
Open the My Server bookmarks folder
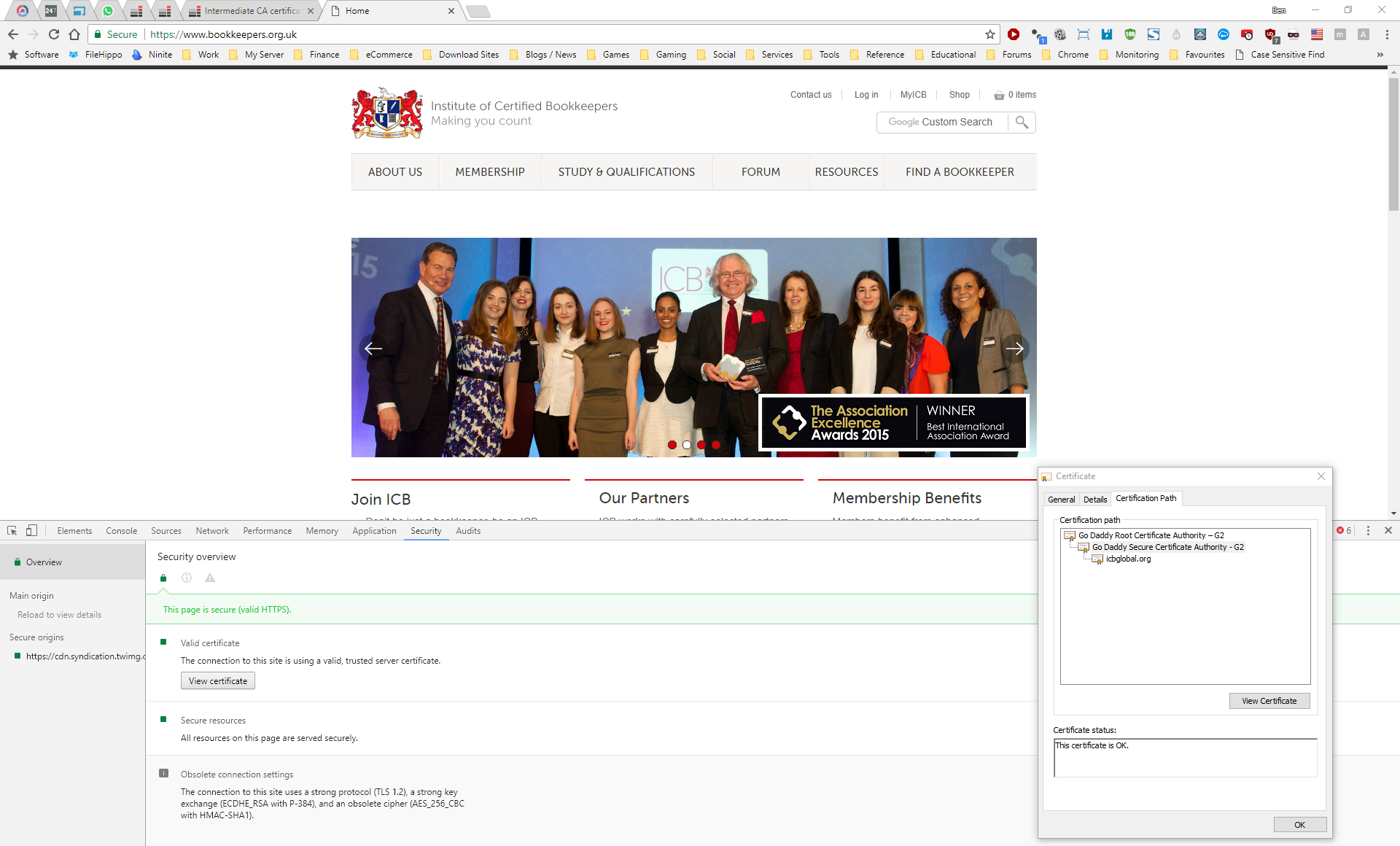(257, 55)
